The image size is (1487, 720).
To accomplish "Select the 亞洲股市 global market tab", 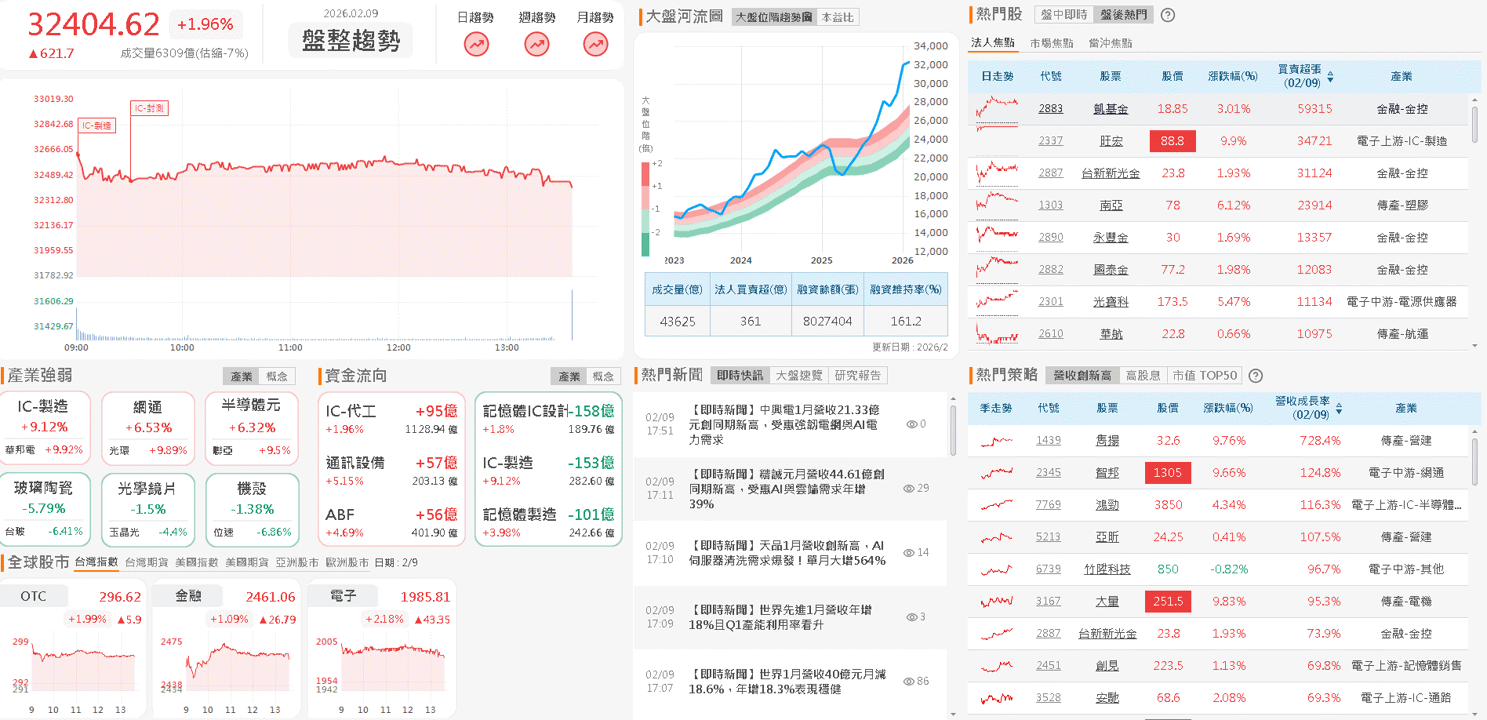I will [297, 563].
